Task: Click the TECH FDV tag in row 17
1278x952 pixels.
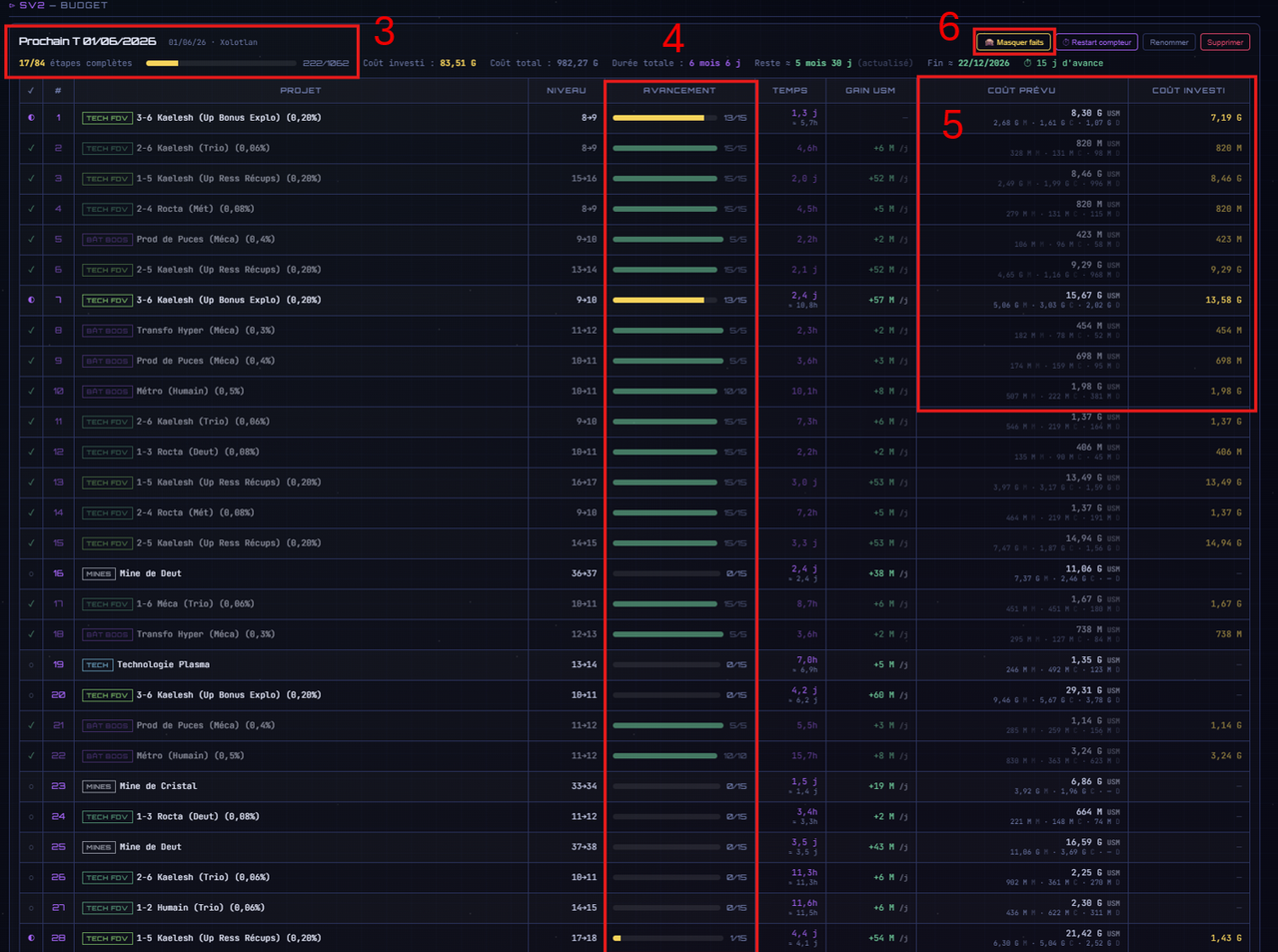Action: pyautogui.click(x=107, y=604)
